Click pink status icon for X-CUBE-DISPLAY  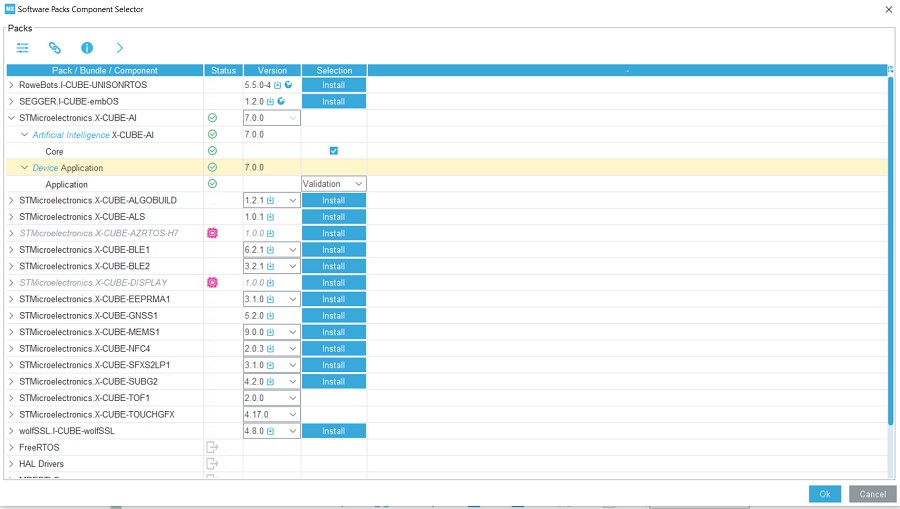coord(212,282)
